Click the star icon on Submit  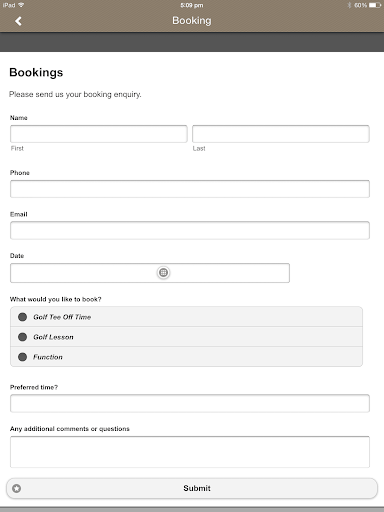point(17,488)
